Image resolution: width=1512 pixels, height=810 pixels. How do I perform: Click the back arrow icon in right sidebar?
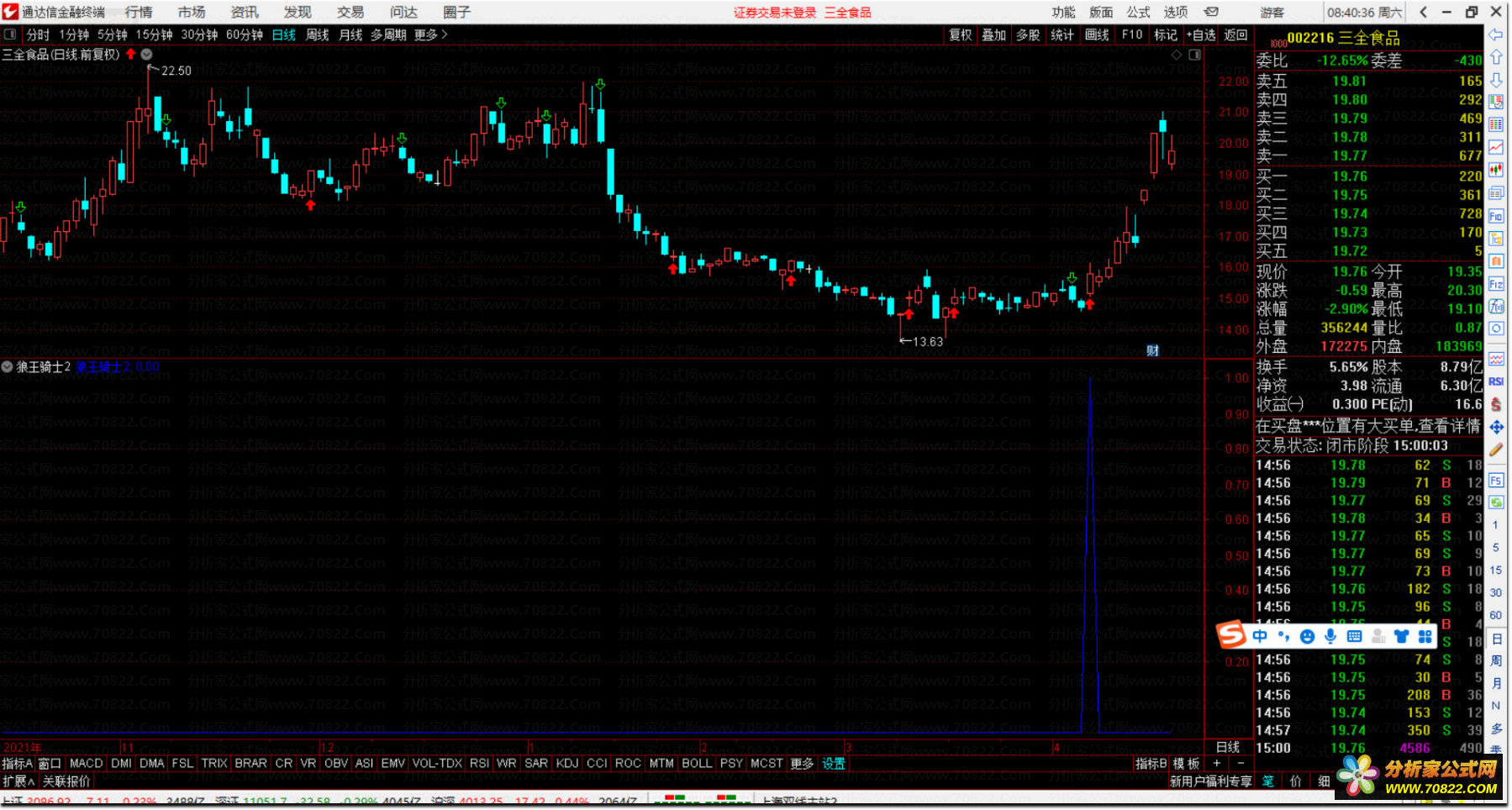(1496, 35)
